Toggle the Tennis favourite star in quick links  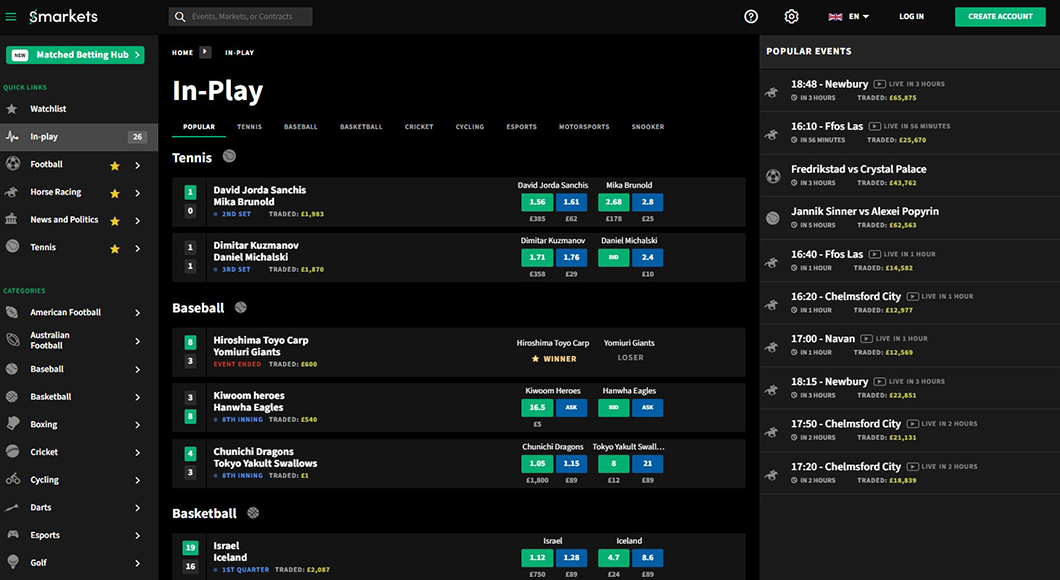(x=115, y=249)
